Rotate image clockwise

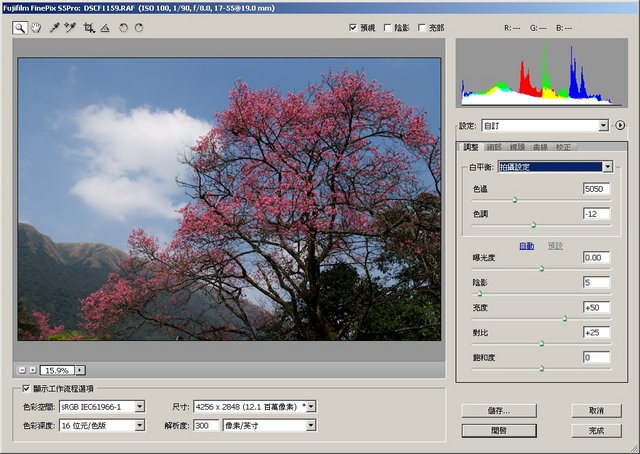139,28
